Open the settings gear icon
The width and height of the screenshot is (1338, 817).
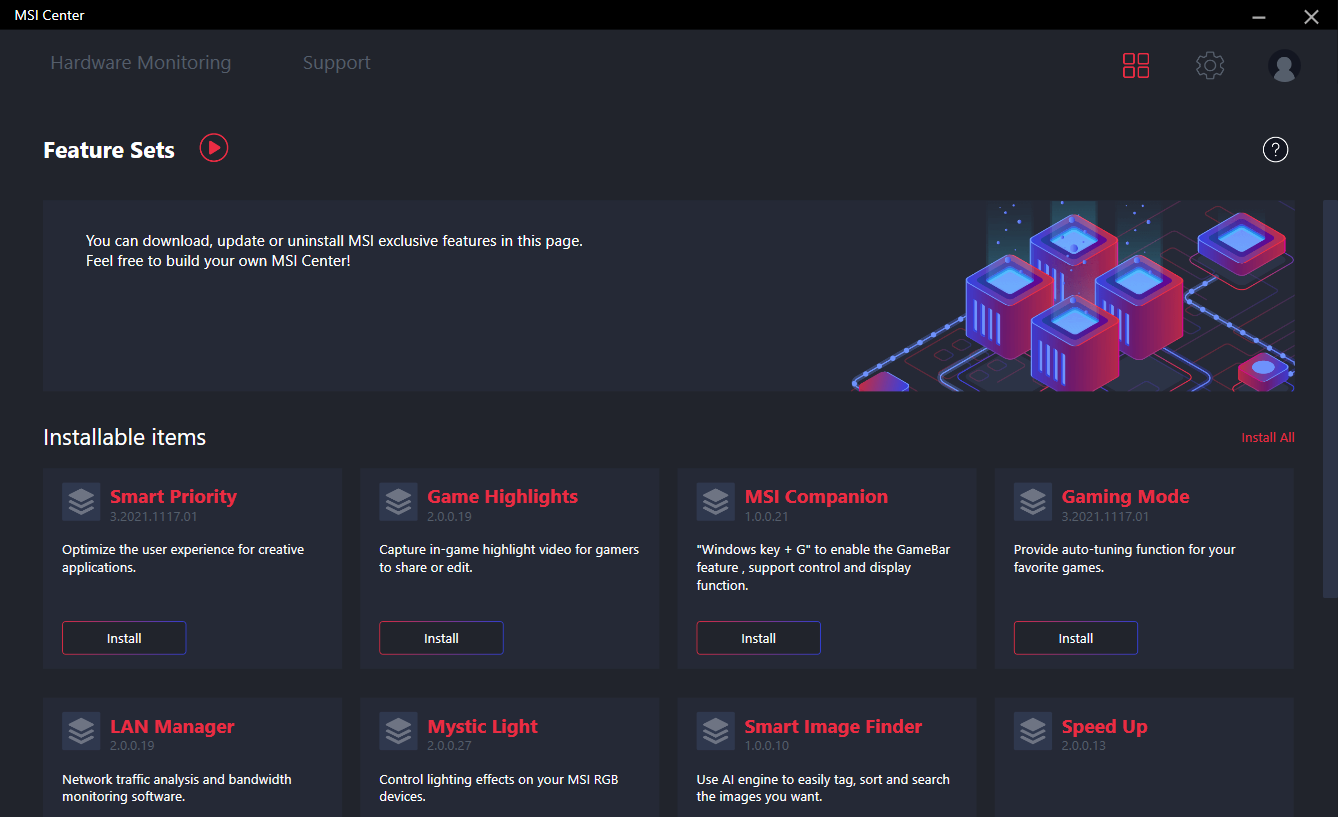pyautogui.click(x=1210, y=66)
